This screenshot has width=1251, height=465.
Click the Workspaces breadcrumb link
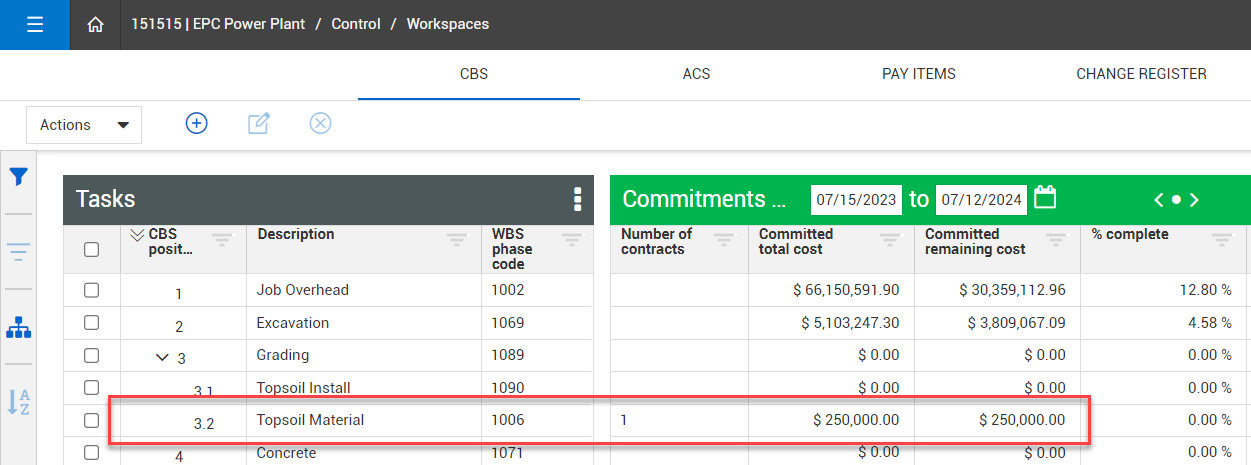click(x=447, y=24)
